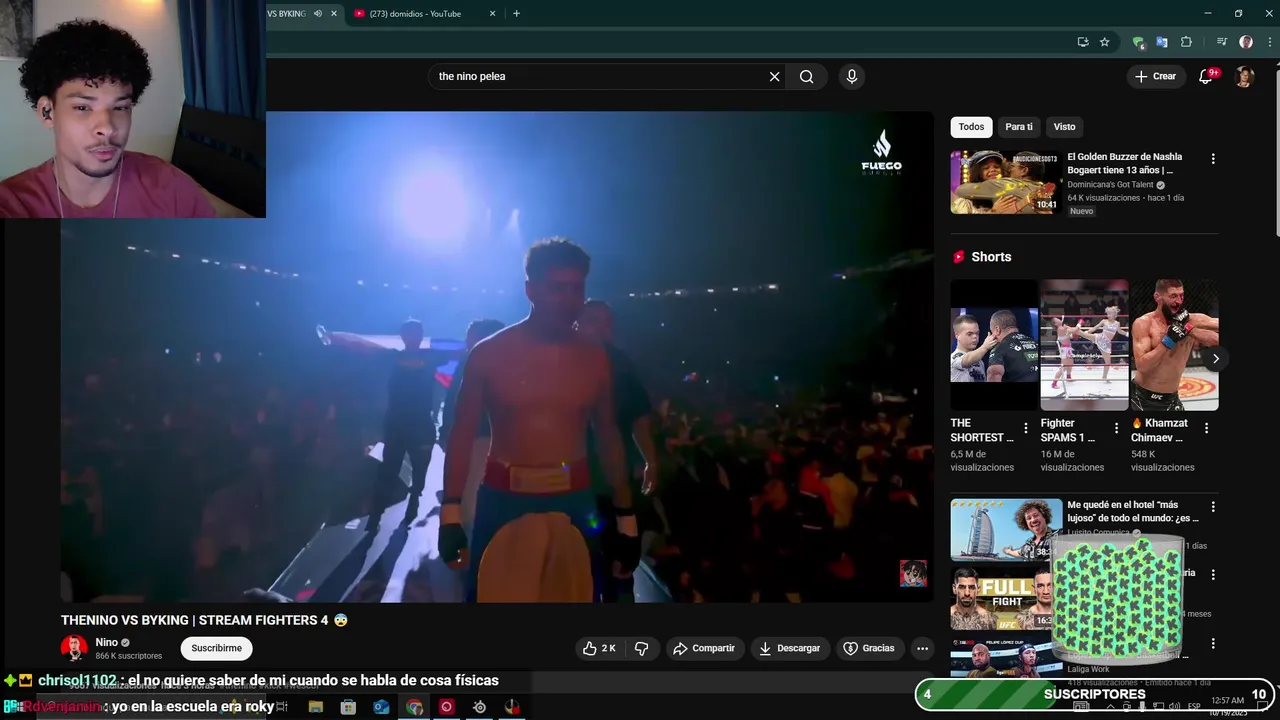Select the Para ti filter chip
This screenshot has height=720, width=1280.
coord(1019,127)
